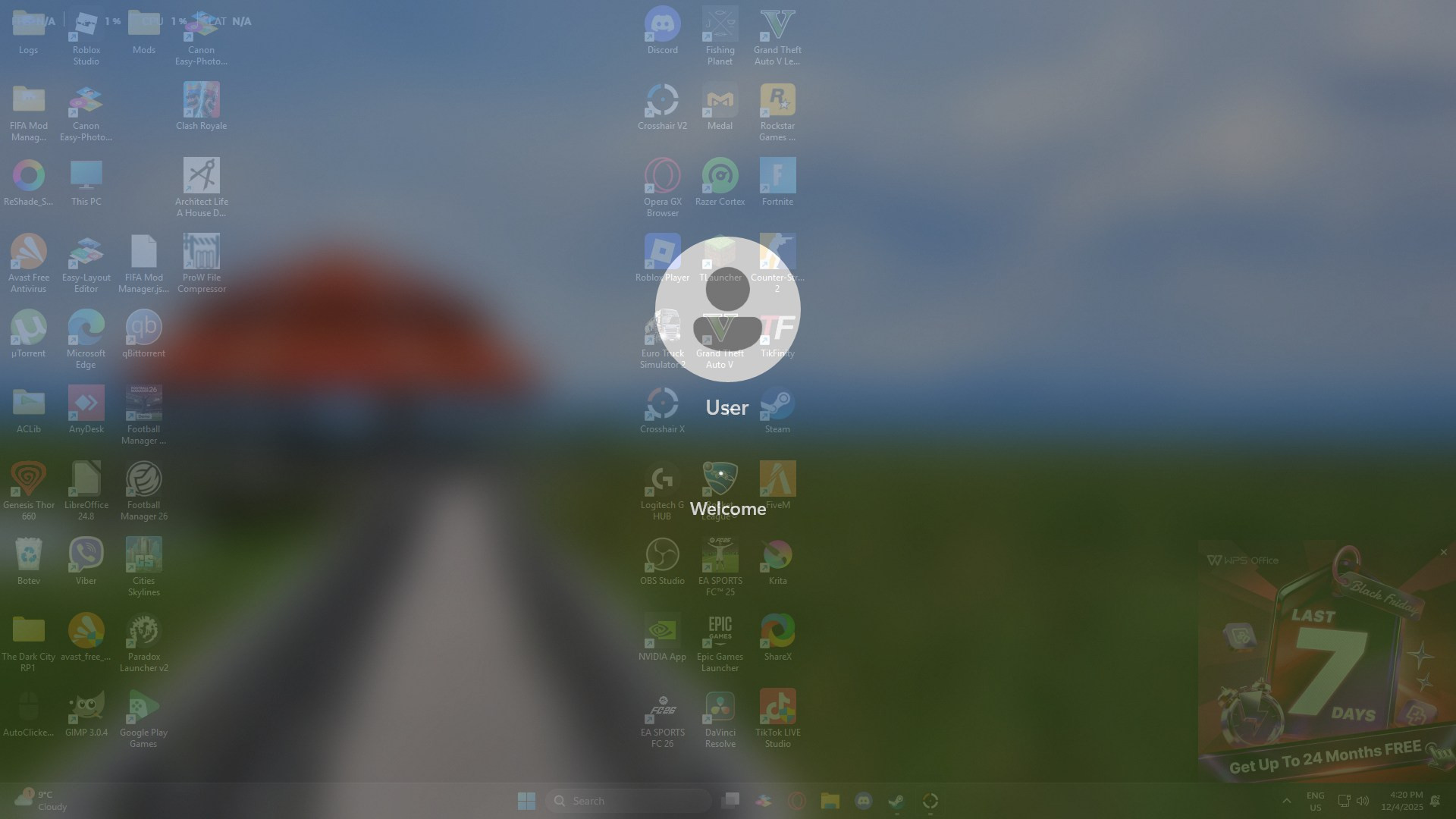Click the Steam desktop shortcut
Viewport: 1456px width, 819px height.
[777, 404]
